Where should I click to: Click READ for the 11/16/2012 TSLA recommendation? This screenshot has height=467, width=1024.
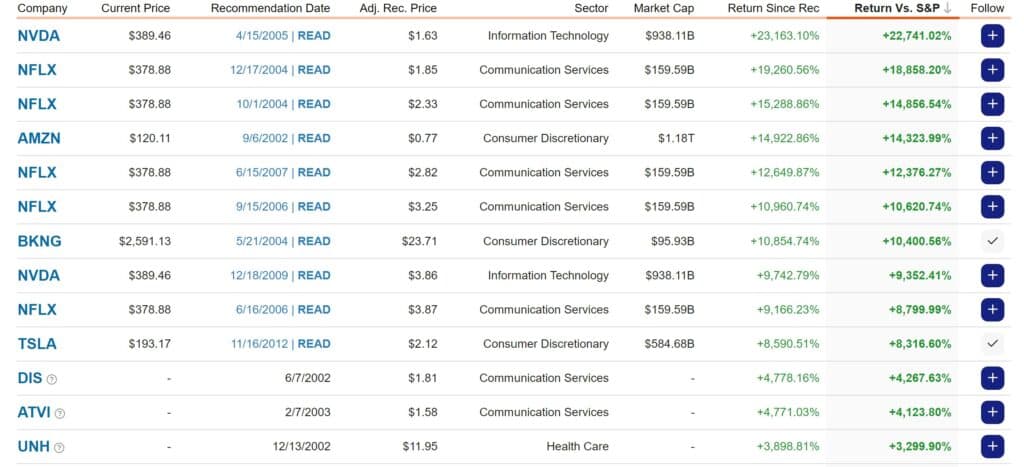(x=314, y=344)
